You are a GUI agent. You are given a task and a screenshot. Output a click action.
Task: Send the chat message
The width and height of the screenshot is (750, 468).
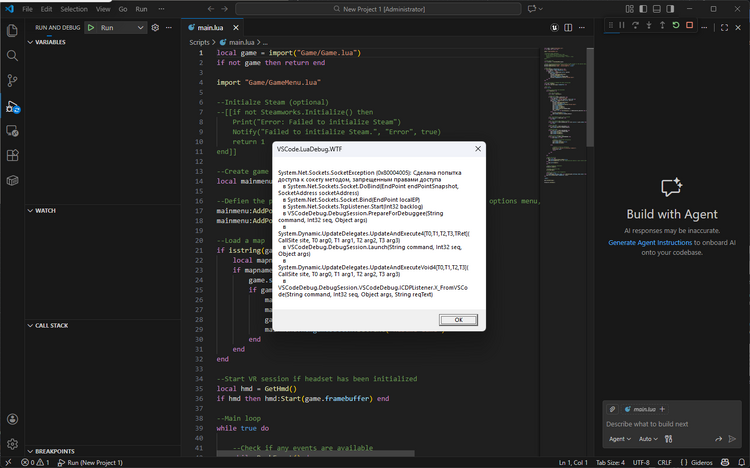tap(732, 439)
